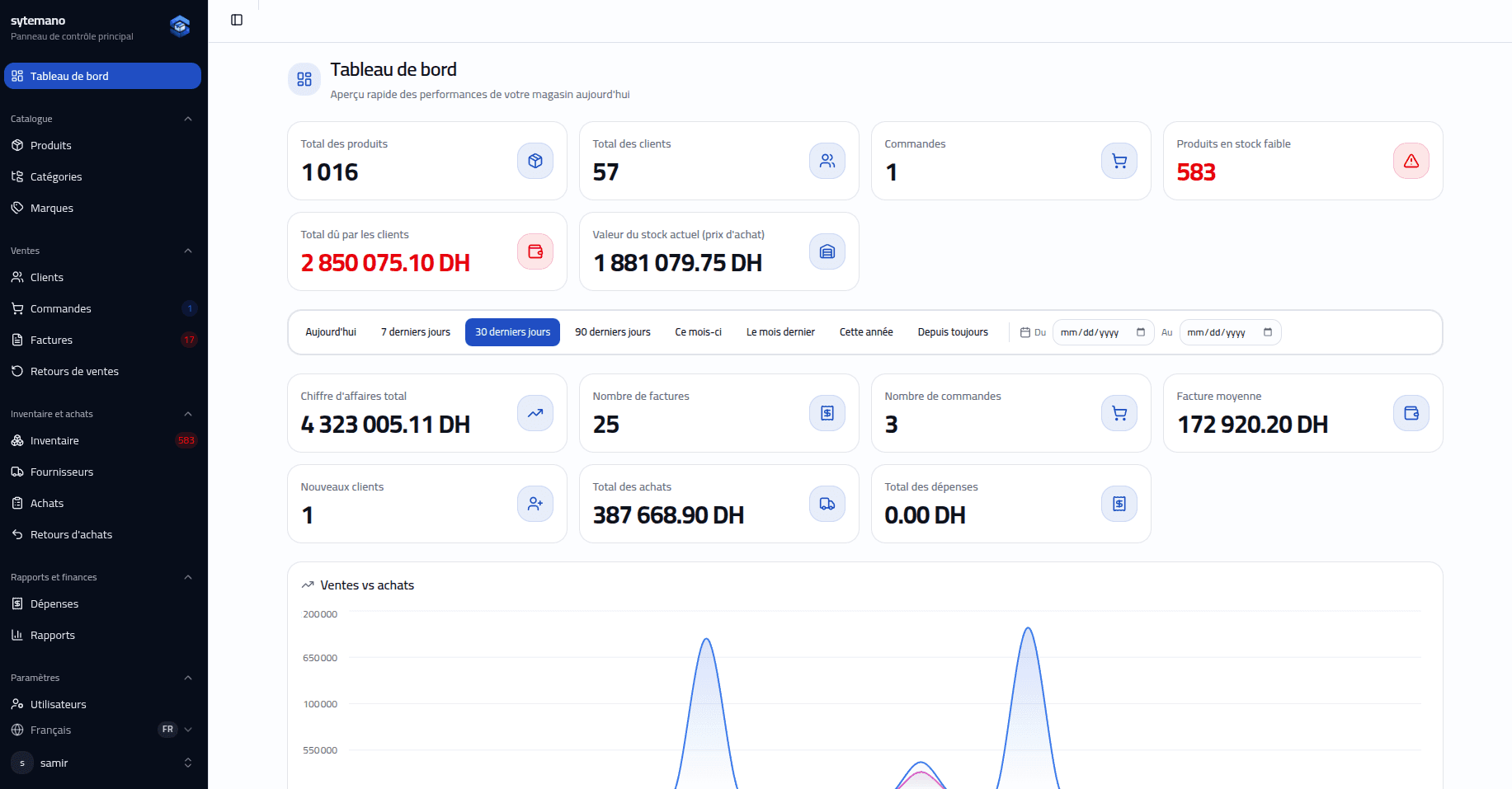Select the 90 derniers jours tab
The width and height of the screenshot is (1512, 789).
click(613, 332)
